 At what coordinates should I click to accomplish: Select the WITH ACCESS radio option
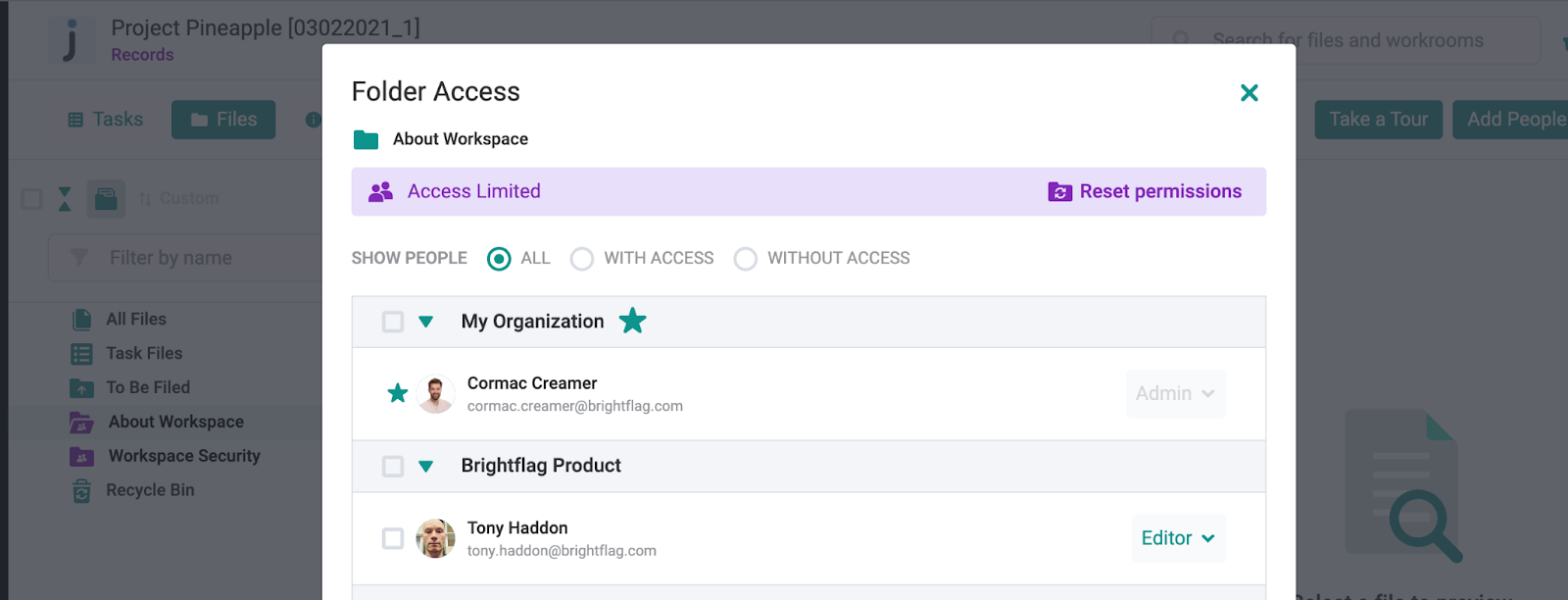pos(582,259)
